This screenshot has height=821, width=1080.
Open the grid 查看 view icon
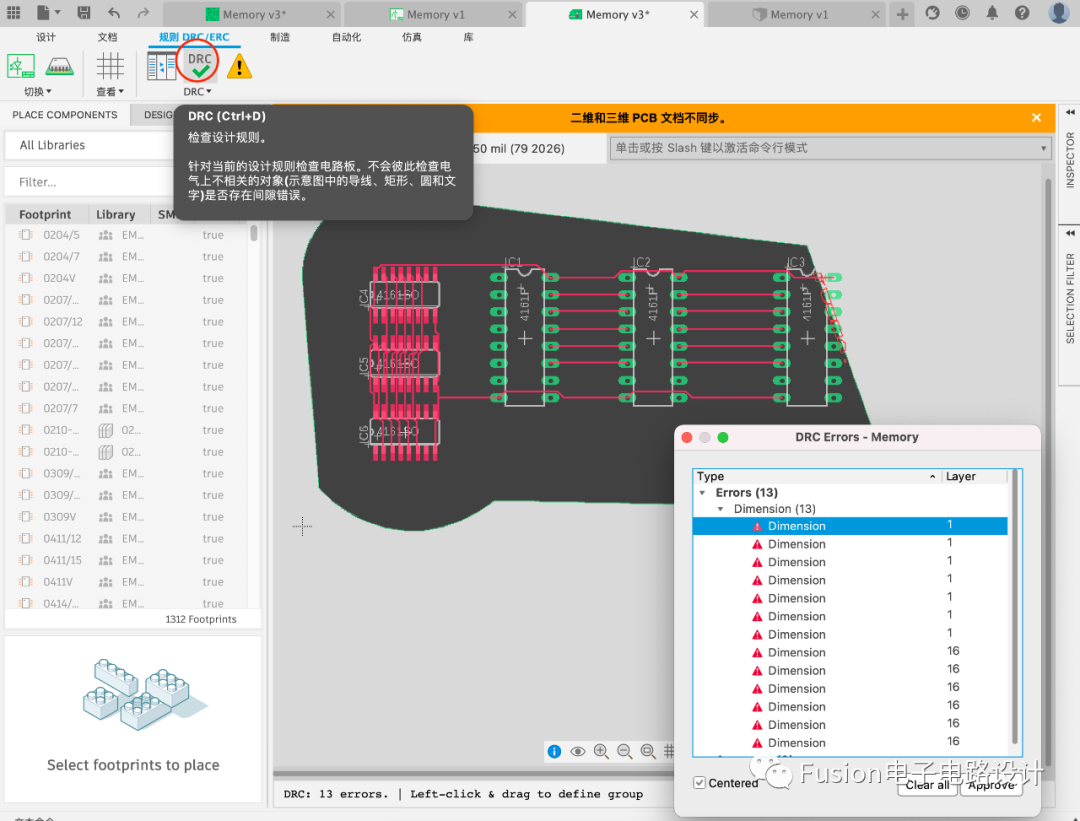110,66
